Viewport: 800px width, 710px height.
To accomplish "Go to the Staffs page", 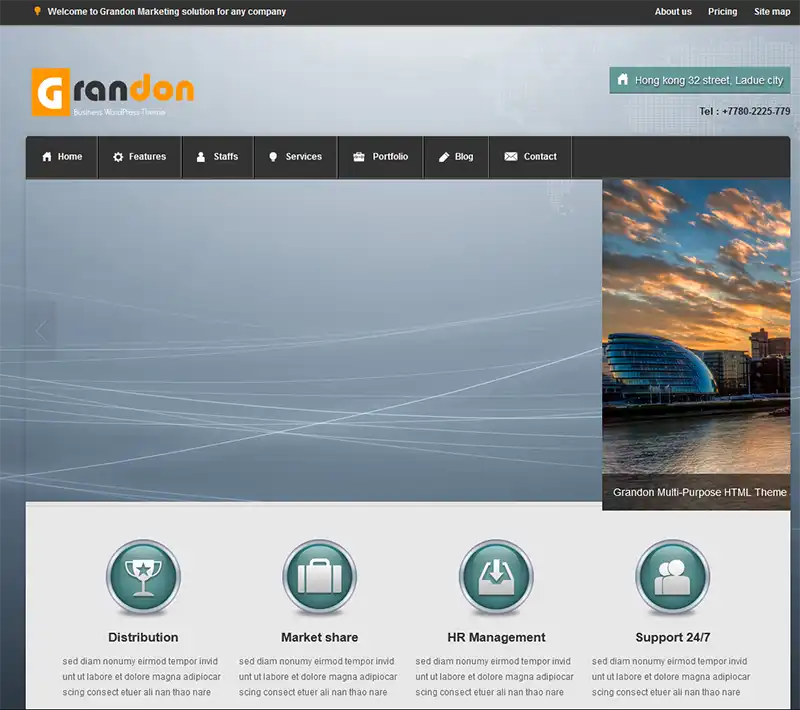I will coord(217,157).
